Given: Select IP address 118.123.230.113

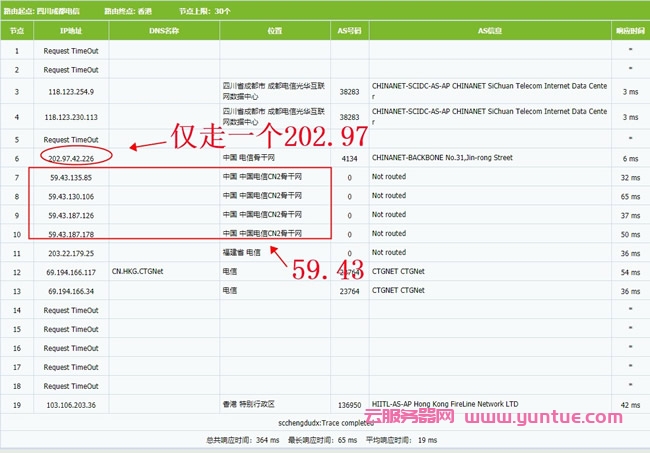Looking at the screenshot, I should click(70, 116).
